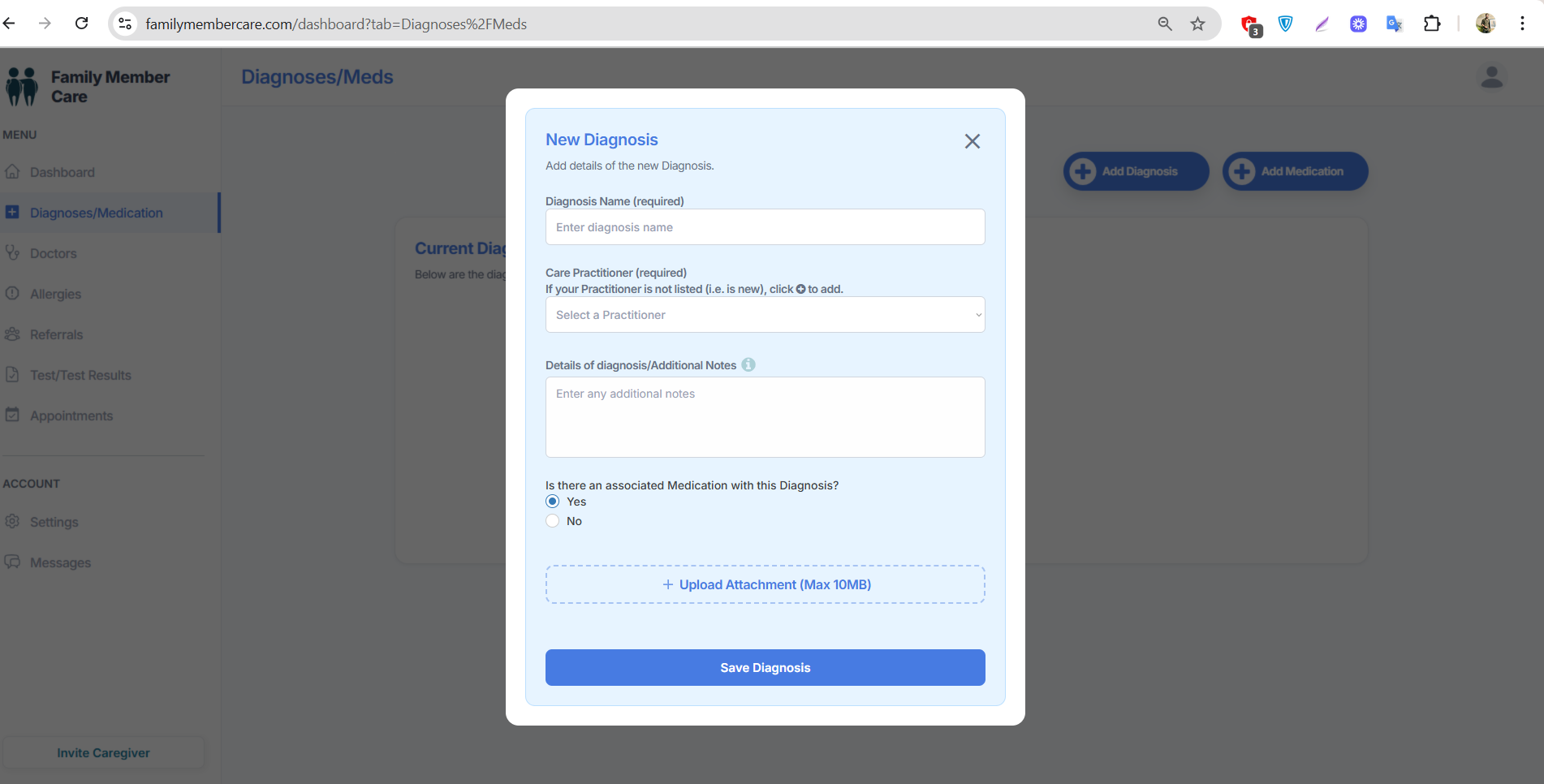Click the Diagnosis Name input field

coord(765,227)
